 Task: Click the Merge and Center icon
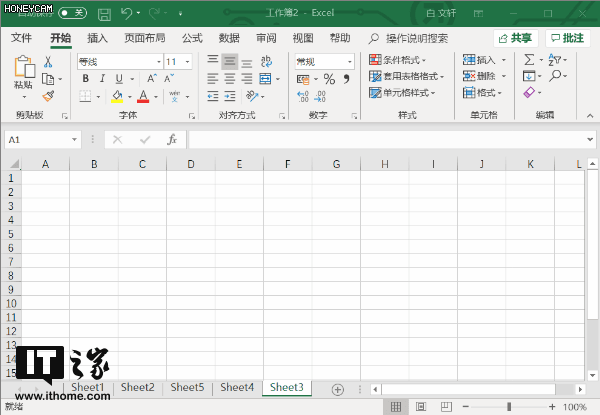[x=265, y=79]
